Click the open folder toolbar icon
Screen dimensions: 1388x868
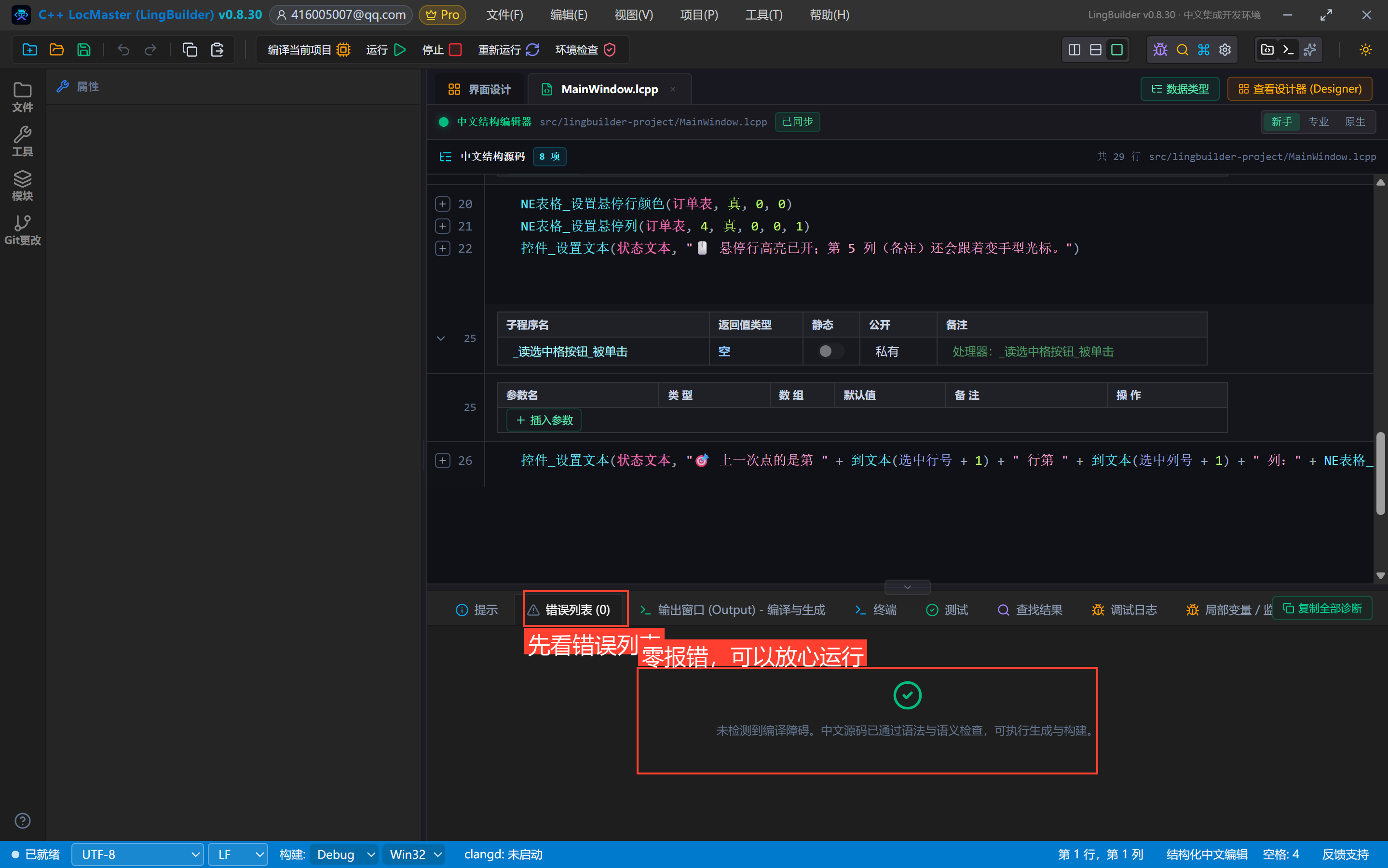[56, 50]
